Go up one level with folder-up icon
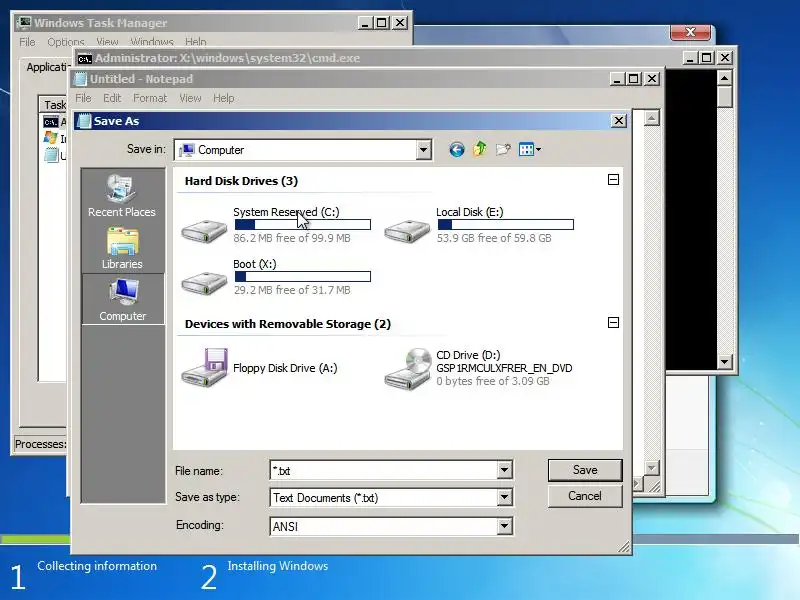Screen dimensions: 800x600 coord(480,149)
